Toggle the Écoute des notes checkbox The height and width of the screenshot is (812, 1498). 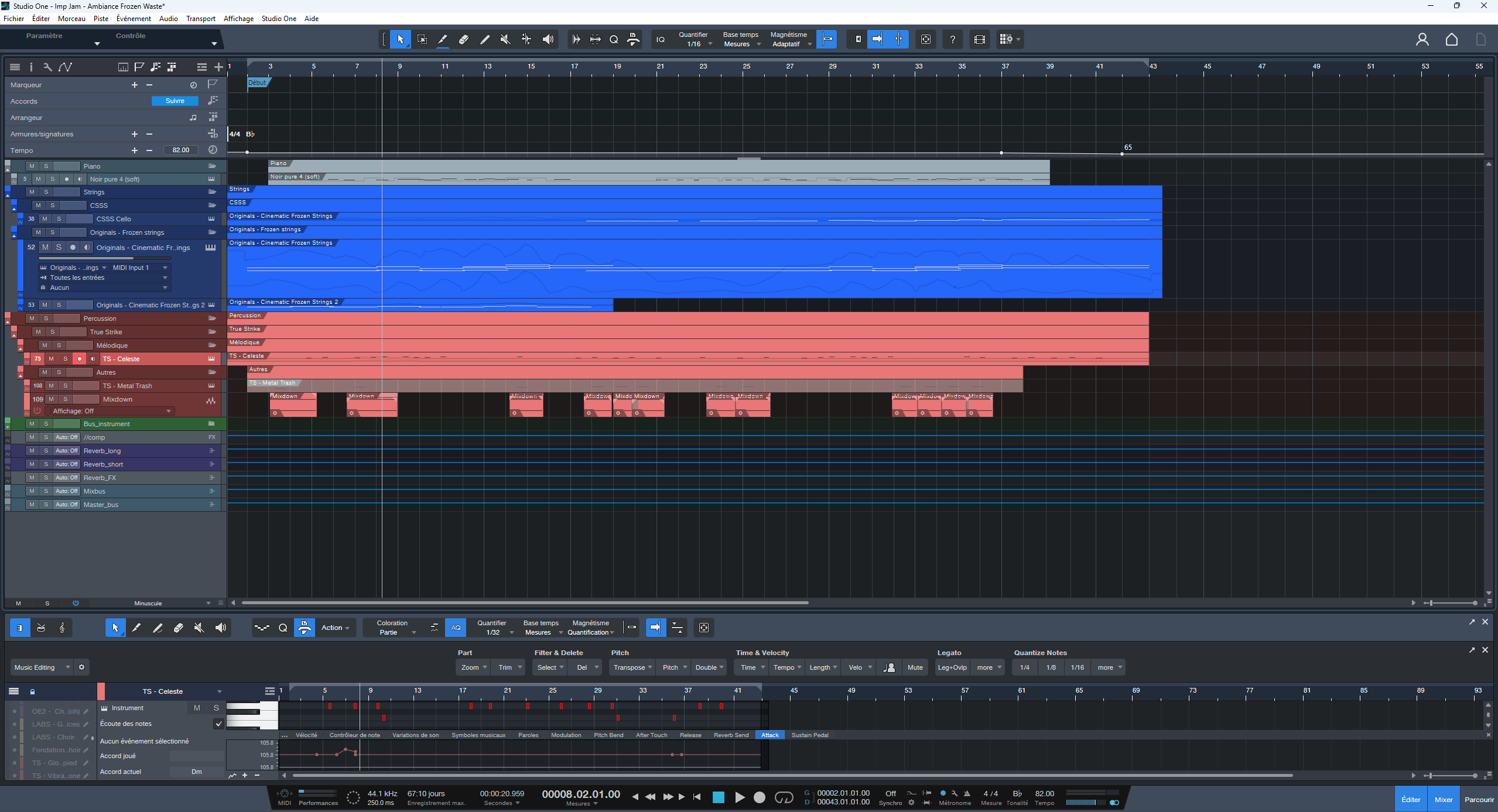coord(218,724)
